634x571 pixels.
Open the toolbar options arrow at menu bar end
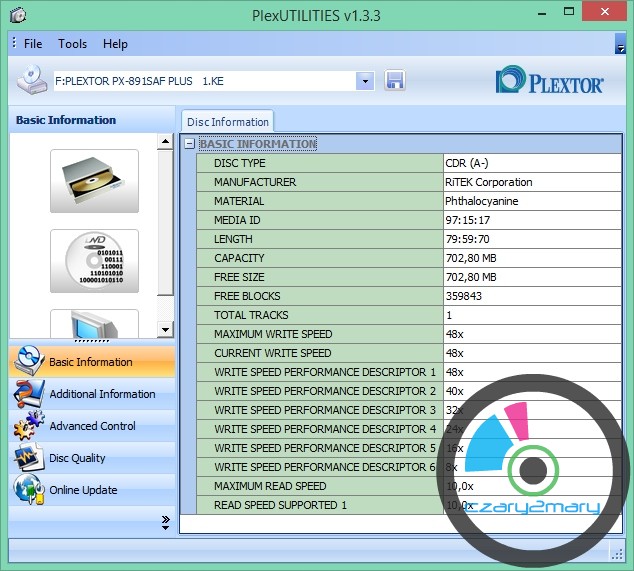click(x=619, y=44)
